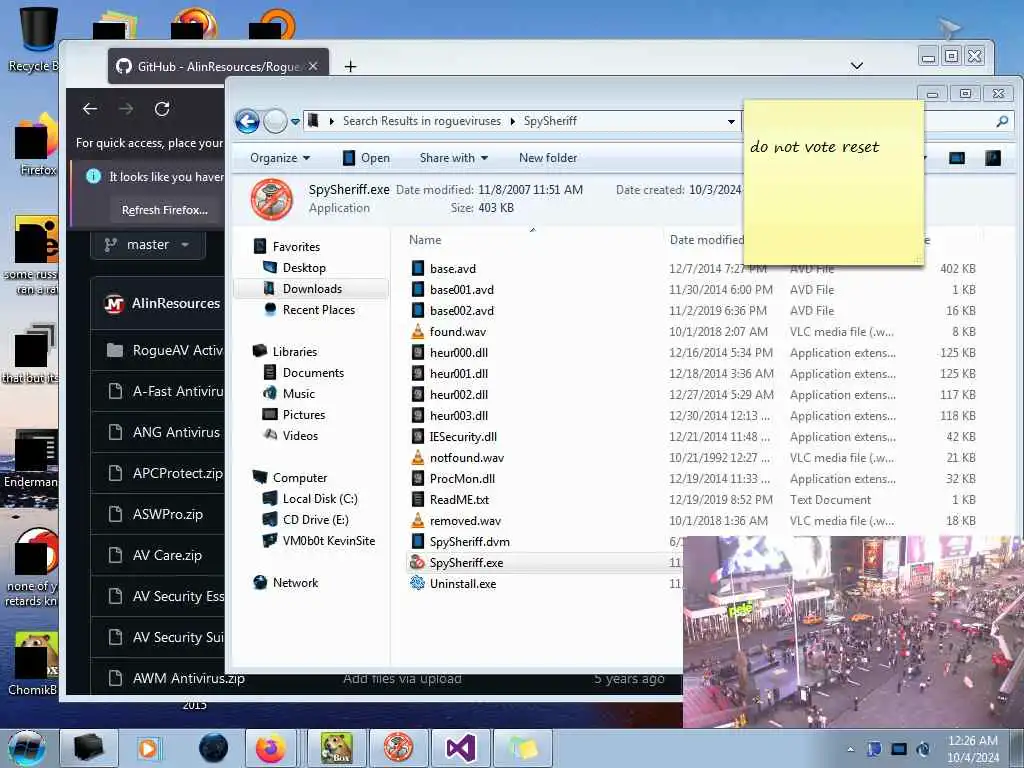
Task: Click Visual Studio icon in taskbar
Action: (x=460, y=748)
